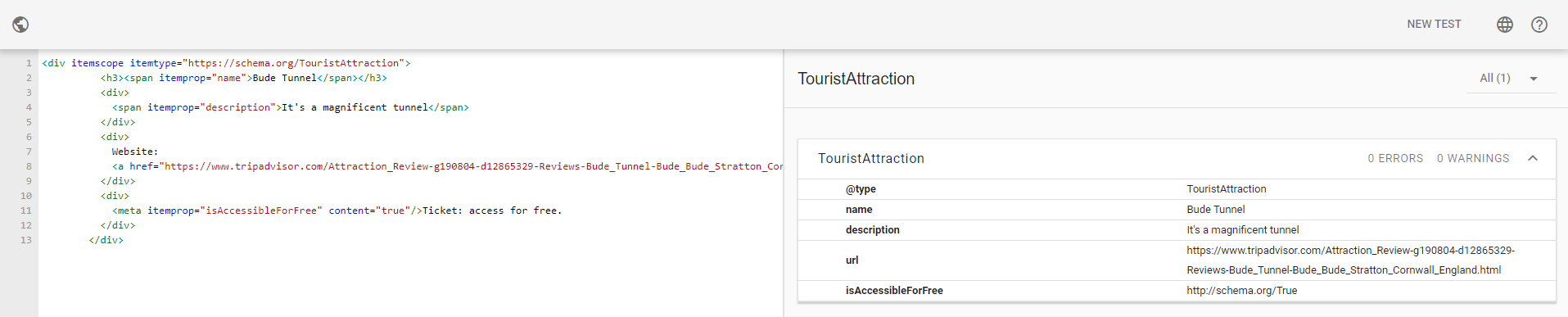Click the TouristAttraction panel heading

pos(856,79)
